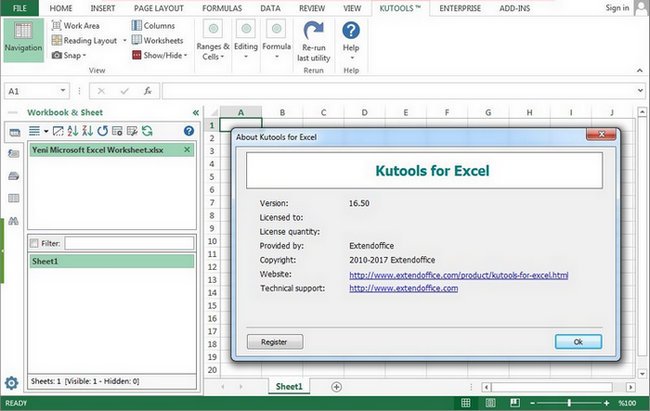Open the AutoText pane in sidebar
Image resolution: width=650 pixels, height=411 pixels.
pos(14,154)
